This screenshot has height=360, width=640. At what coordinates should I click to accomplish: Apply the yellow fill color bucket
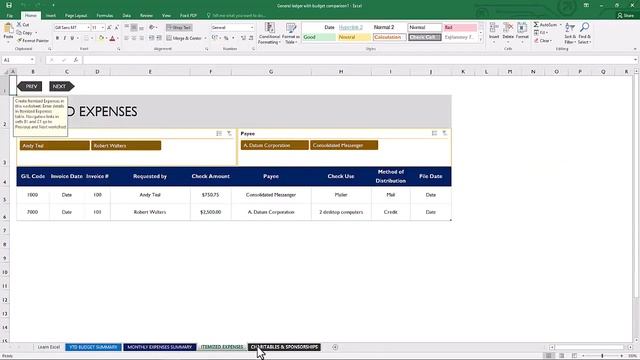[101, 38]
